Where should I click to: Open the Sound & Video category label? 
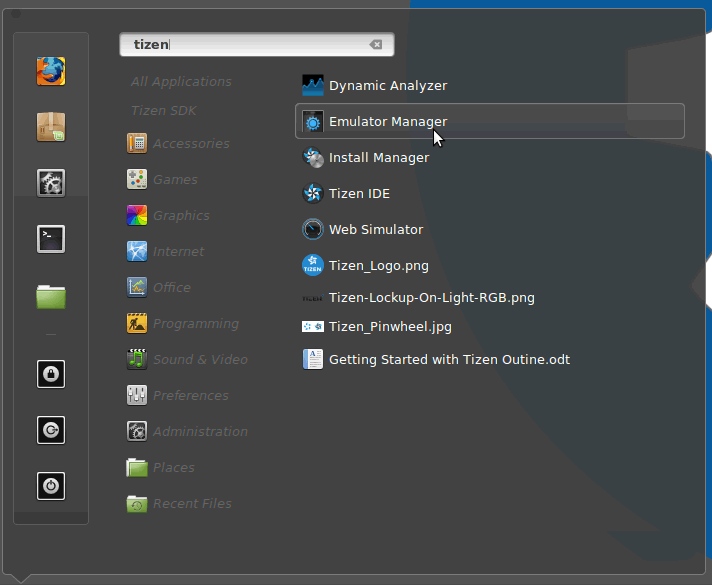[200, 359]
